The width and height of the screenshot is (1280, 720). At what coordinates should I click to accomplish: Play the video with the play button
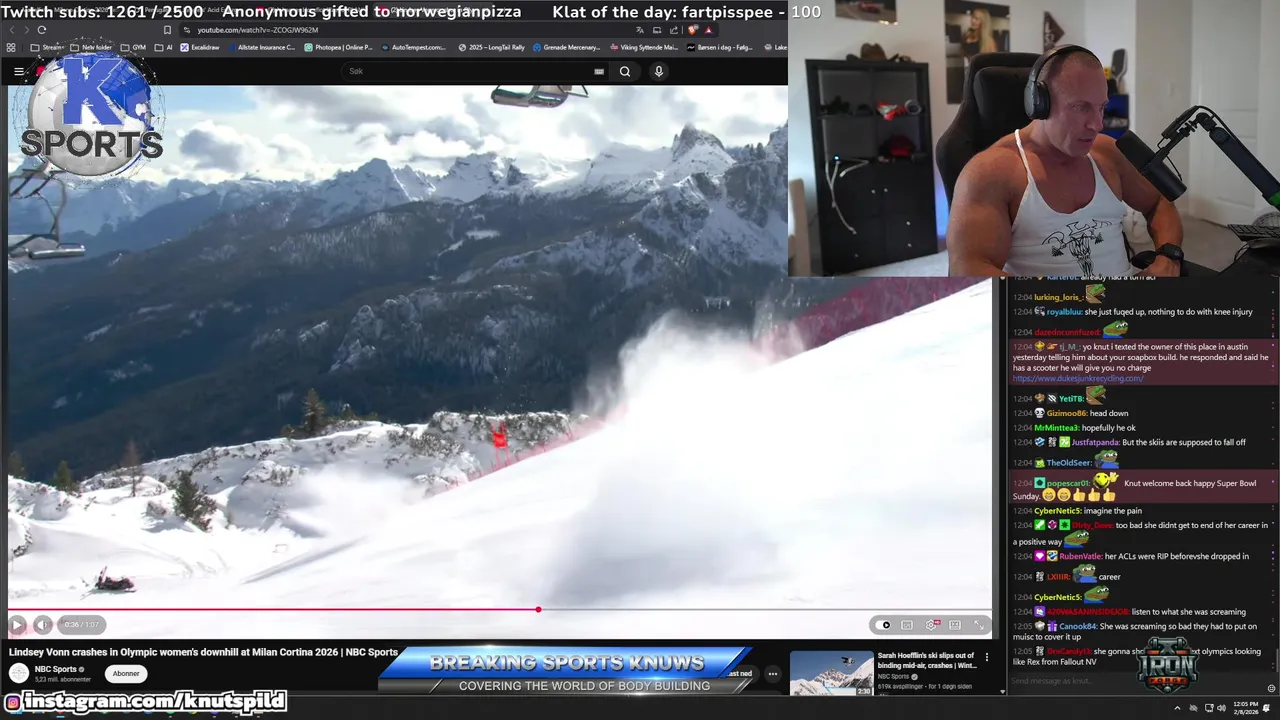click(x=17, y=625)
